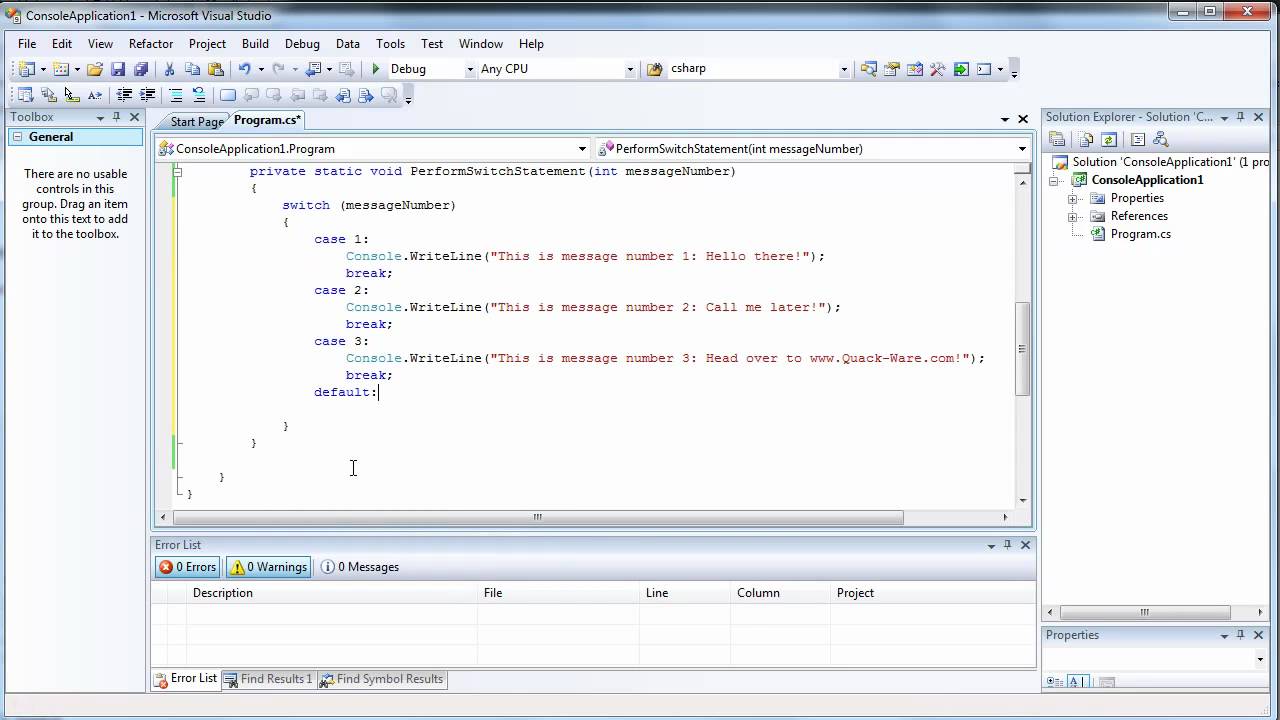The height and width of the screenshot is (720, 1280).
Task: Click the Display Object Member List icon
Action: [25, 95]
